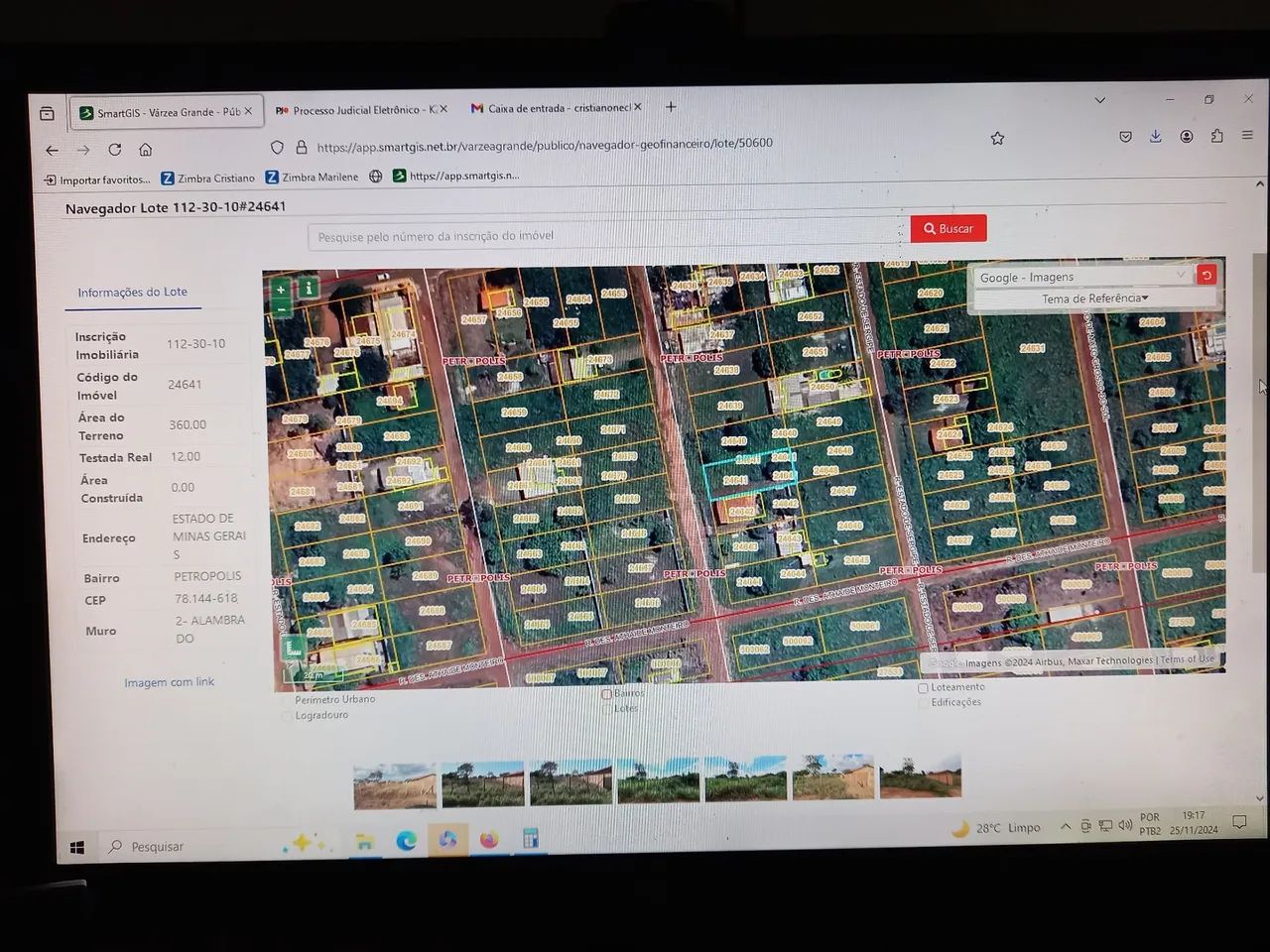The width and height of the screenshot is (1270, 952).
Task: Open weather widget 28°C Limpo
Action: [x=995, y=828]
